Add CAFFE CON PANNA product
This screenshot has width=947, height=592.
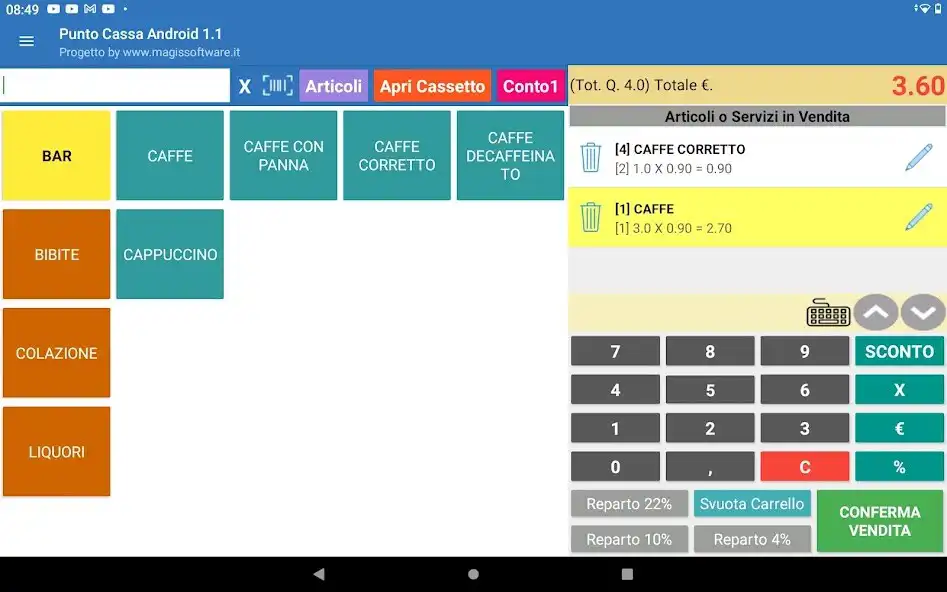tap(283, 155)
